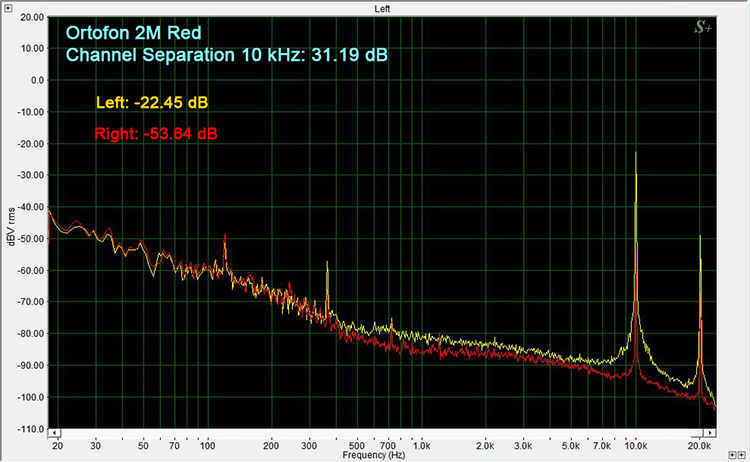
Task: Click the -50.00 value on the dBV axis
Action: (30, 239)
